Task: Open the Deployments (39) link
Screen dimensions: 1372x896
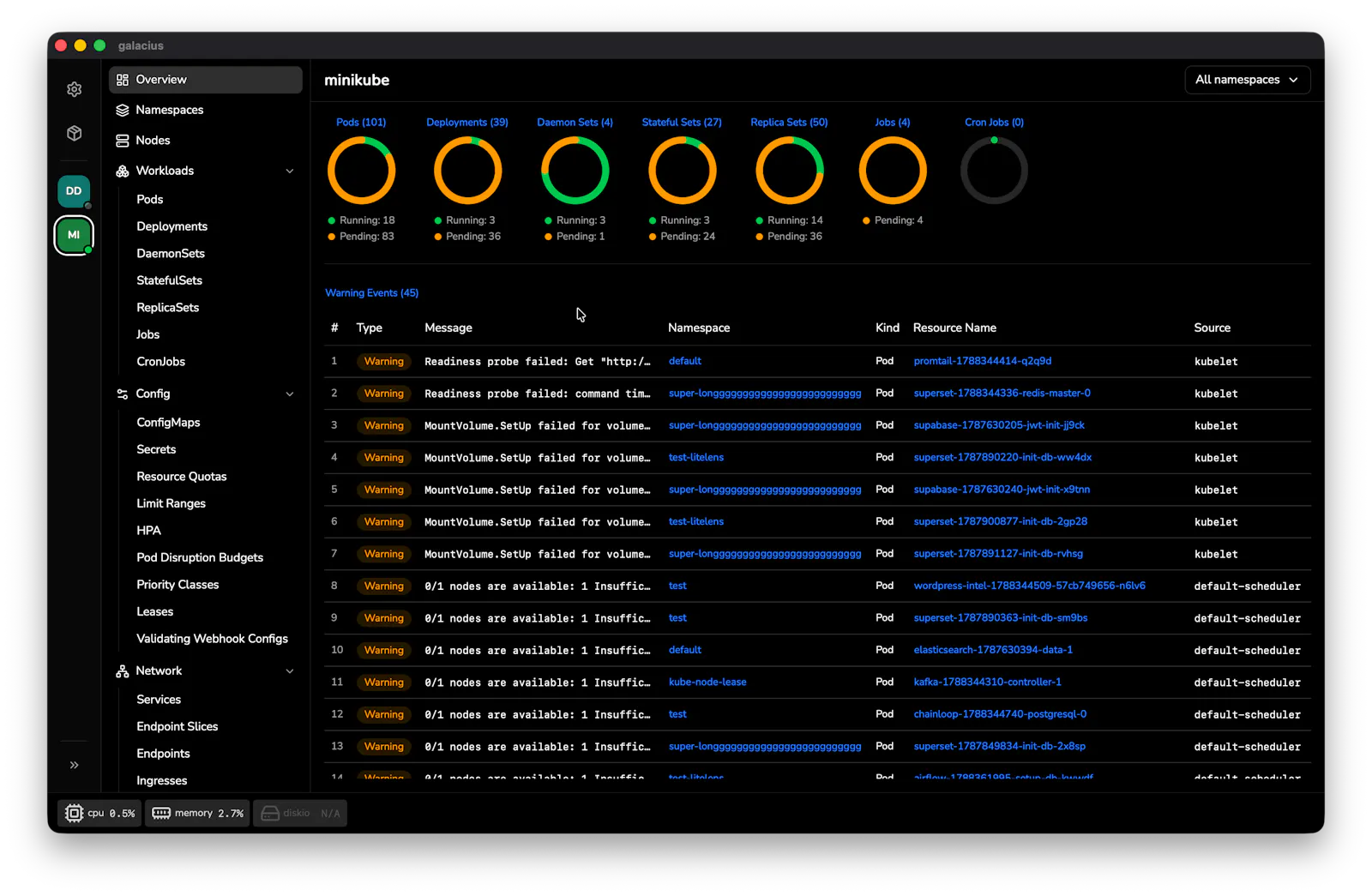Action: pos(467,123)
